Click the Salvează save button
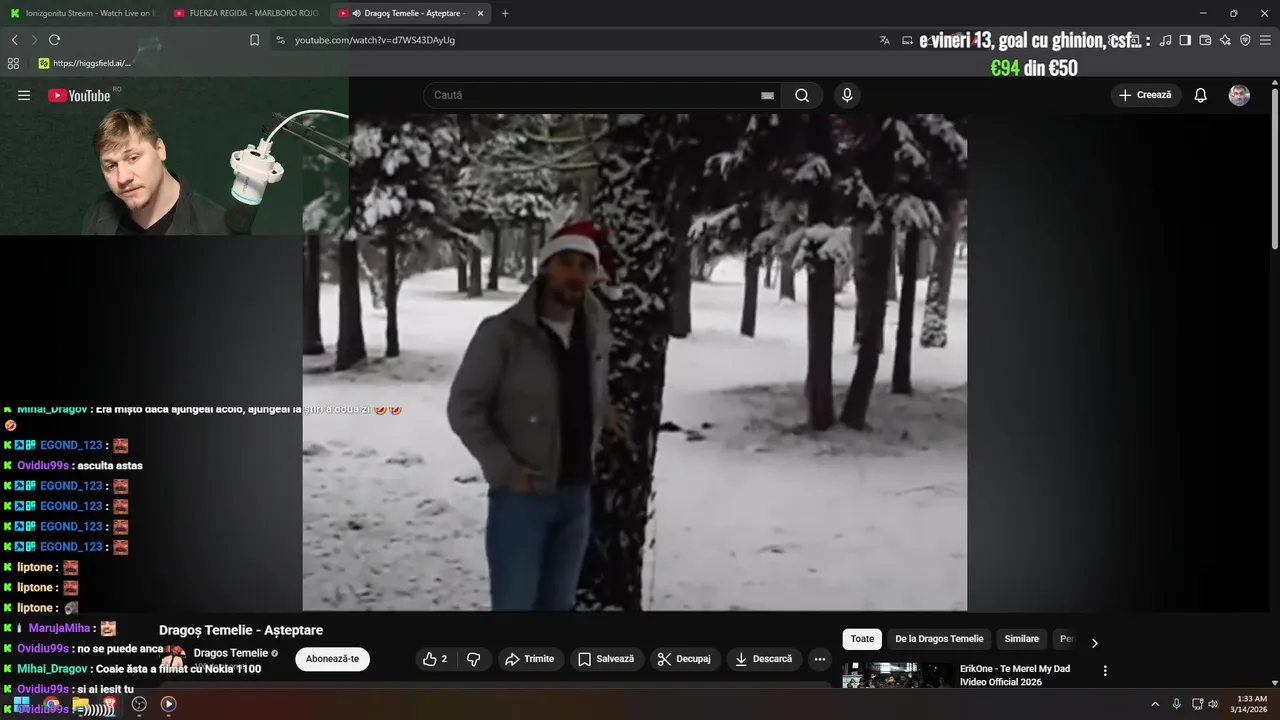Viewport: 1280px width, 720px height. tap(606, 659)
